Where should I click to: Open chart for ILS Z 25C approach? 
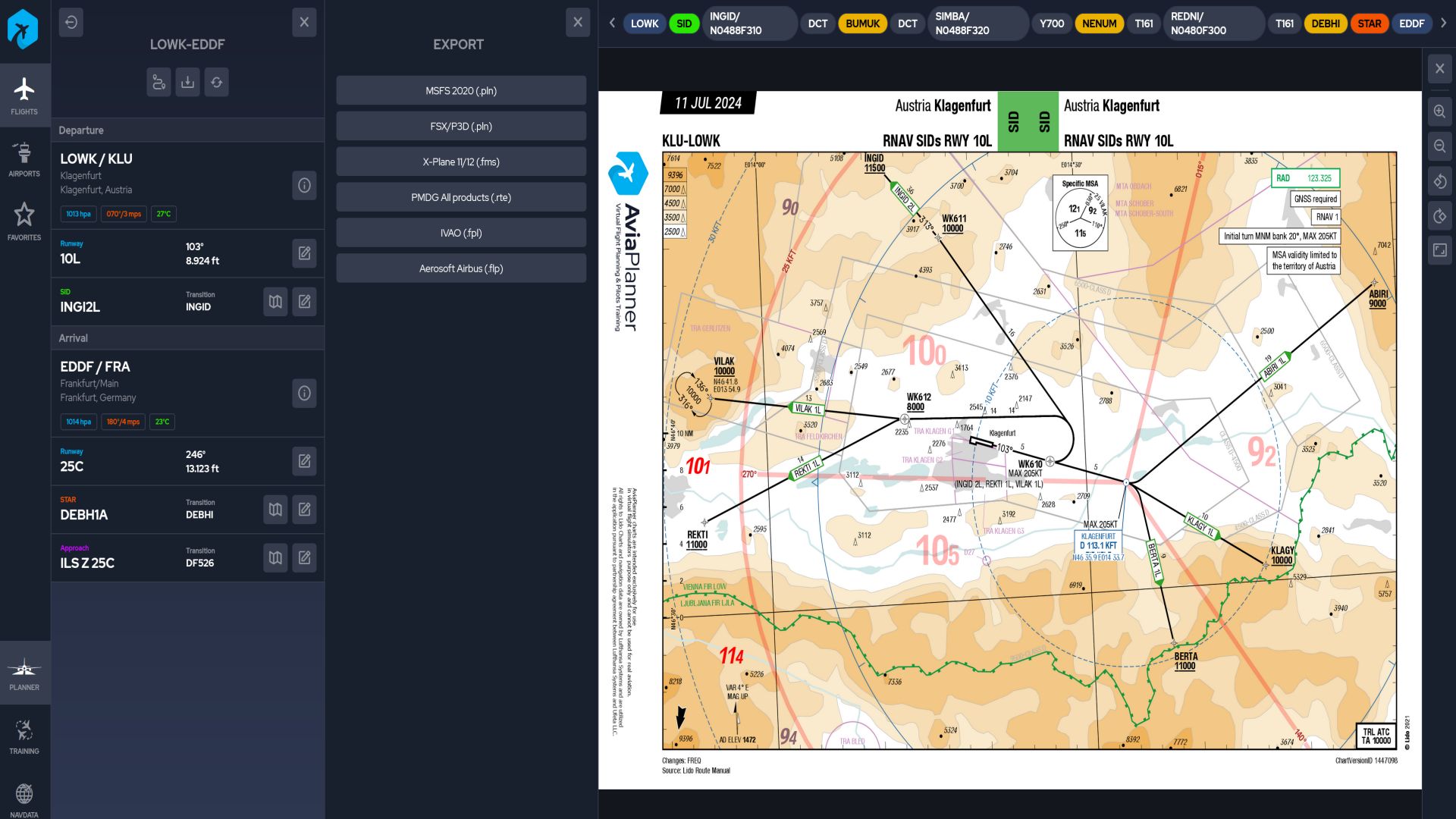(x=275, y=558)
